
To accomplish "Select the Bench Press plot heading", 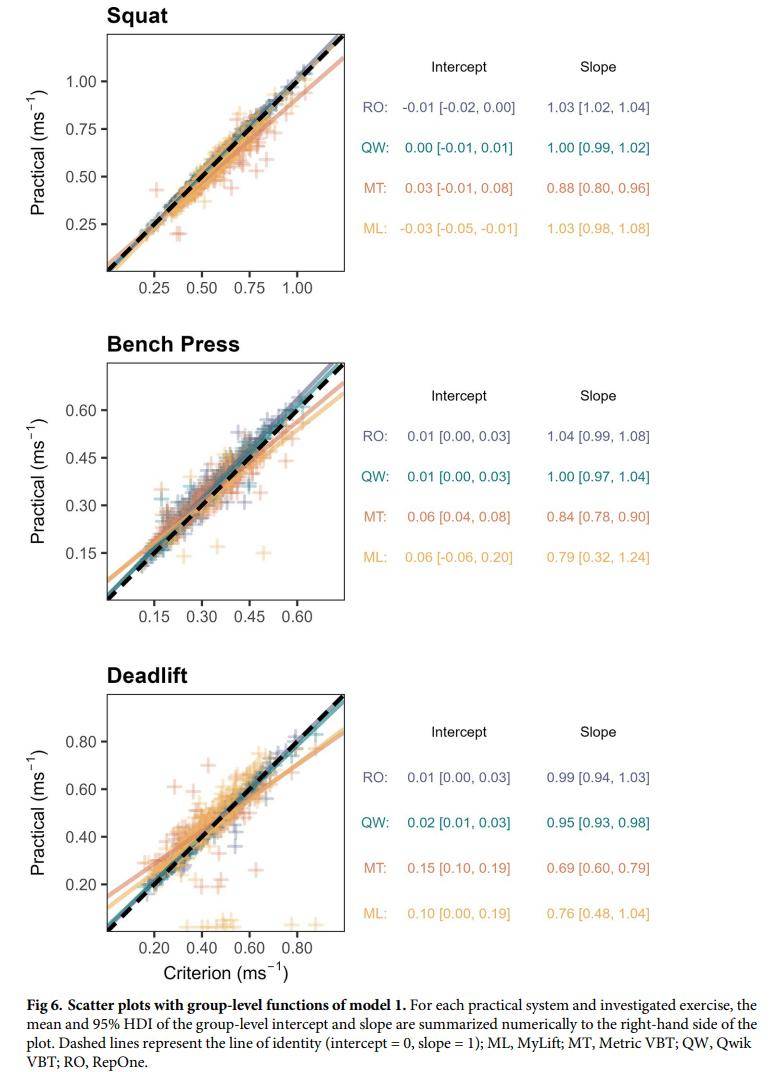I will click(x=173, y=344).
